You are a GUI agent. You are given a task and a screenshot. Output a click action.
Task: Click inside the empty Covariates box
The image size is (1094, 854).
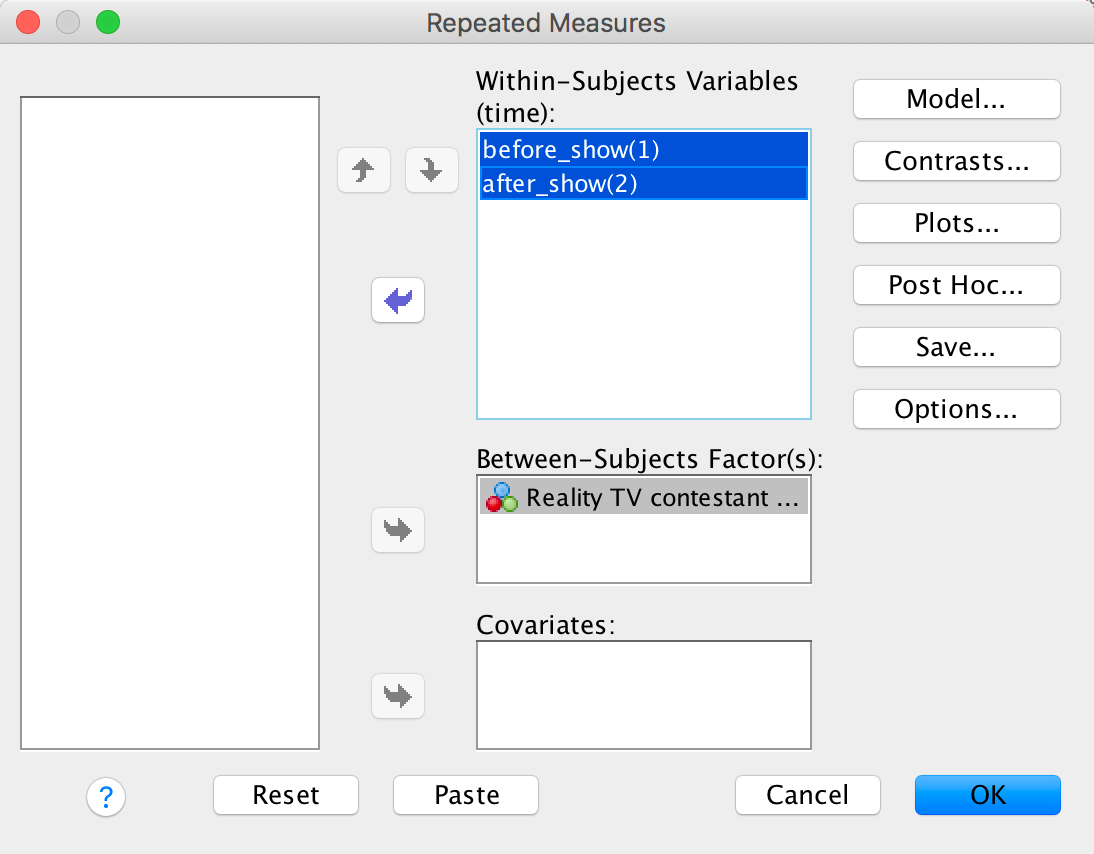[643, 694]
